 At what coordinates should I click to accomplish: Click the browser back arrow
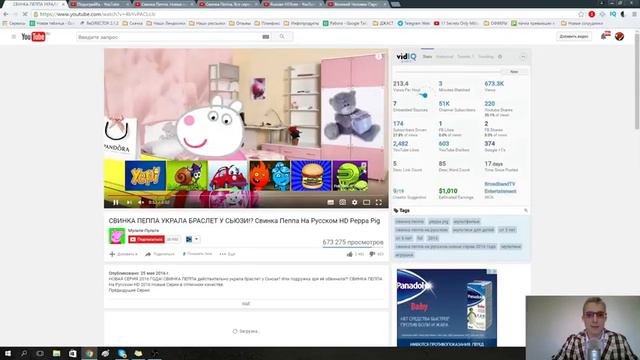(x=5, y=14)
